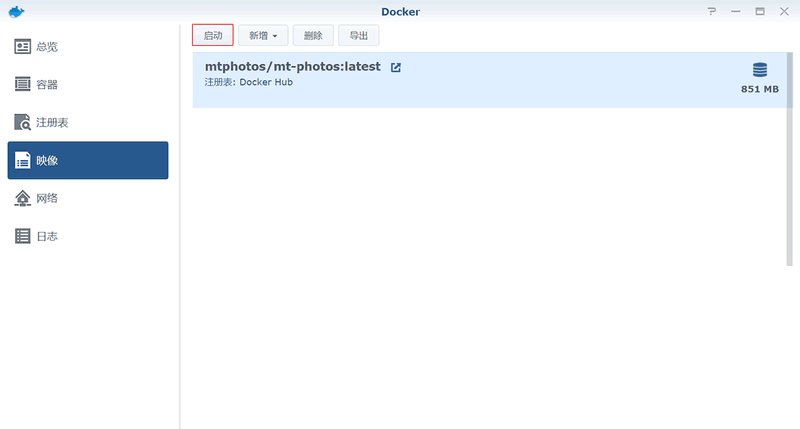Switch to the 容器 tab label

tap(47, 85)
